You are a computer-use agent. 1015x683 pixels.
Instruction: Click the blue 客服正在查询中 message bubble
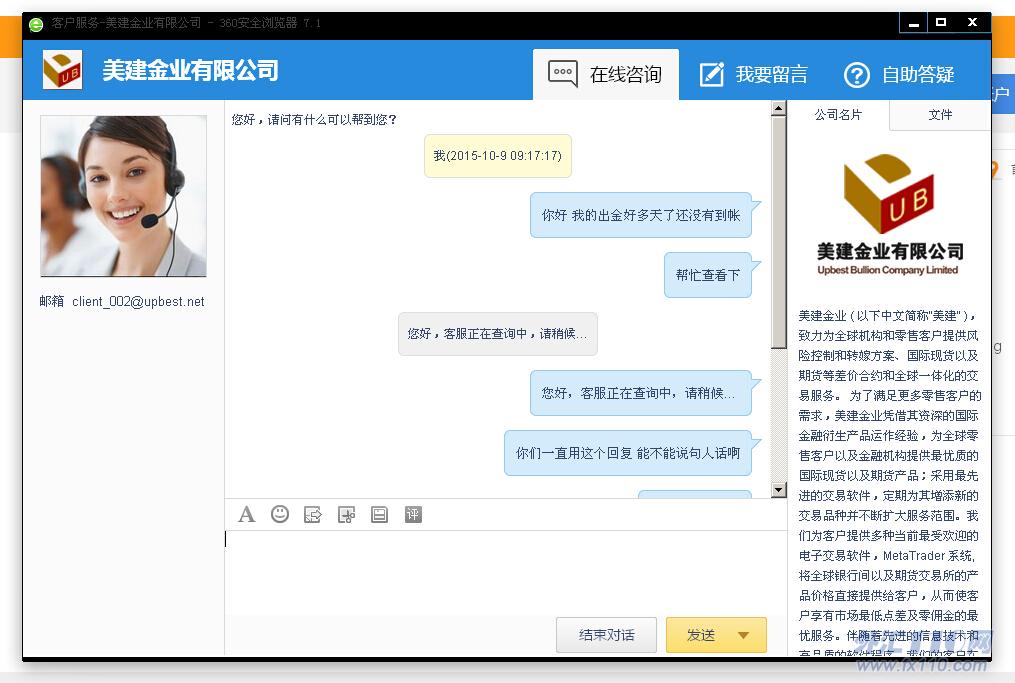pyautogui.click(x=641, y=393)
